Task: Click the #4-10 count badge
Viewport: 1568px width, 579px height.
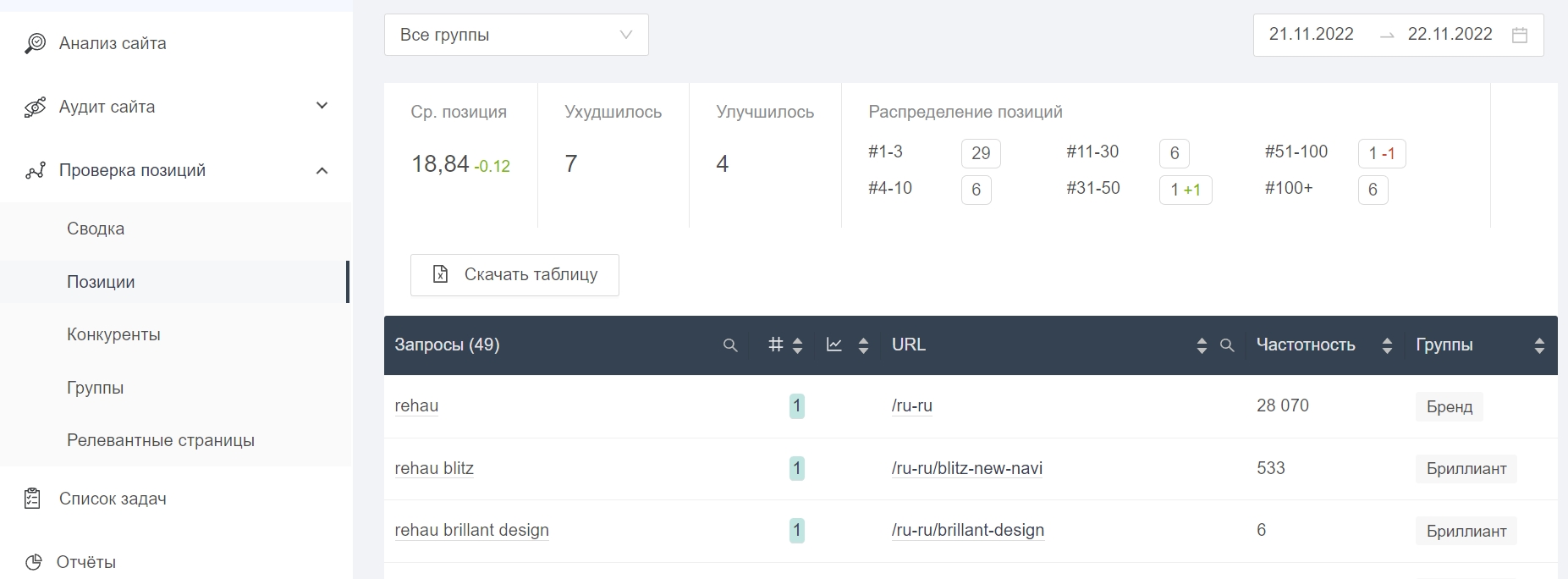Action: [976, 190]
